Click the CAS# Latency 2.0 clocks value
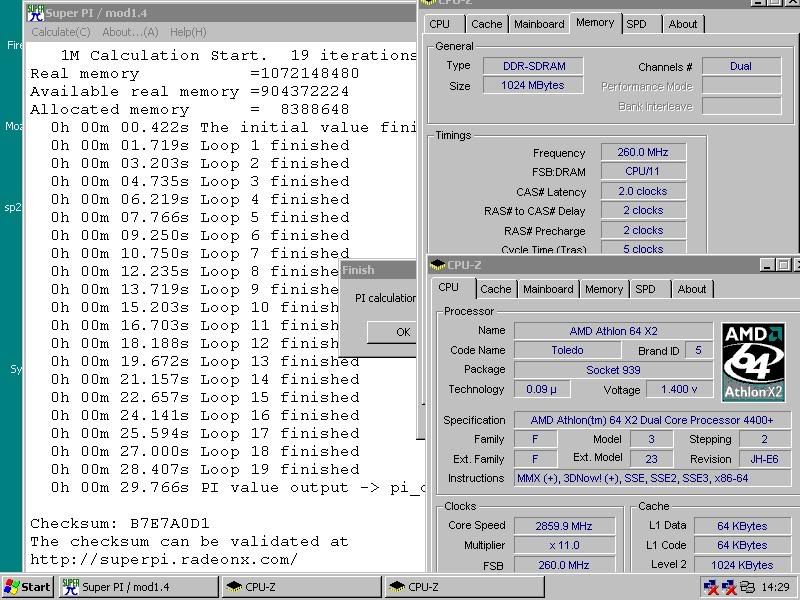 pyautogui.click(x=643, y=191)
